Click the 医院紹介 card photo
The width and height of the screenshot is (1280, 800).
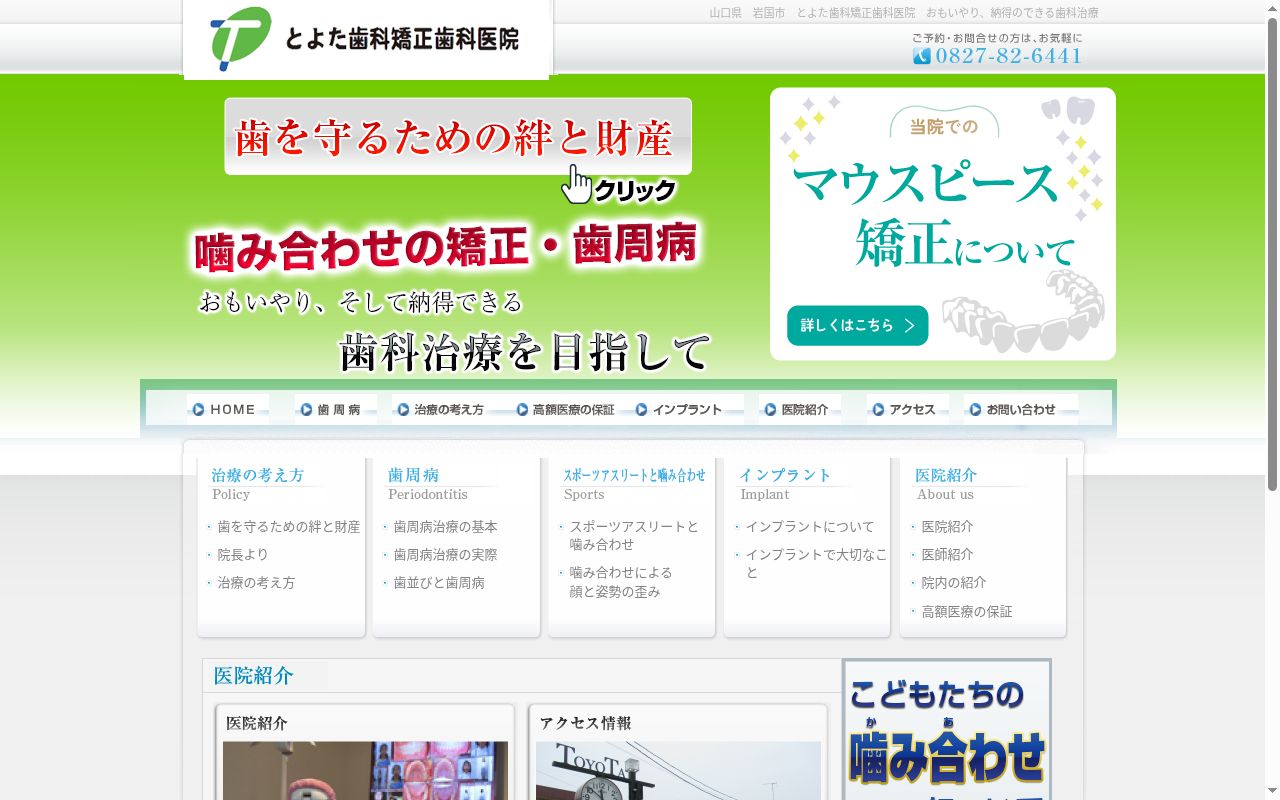(365, 770)
